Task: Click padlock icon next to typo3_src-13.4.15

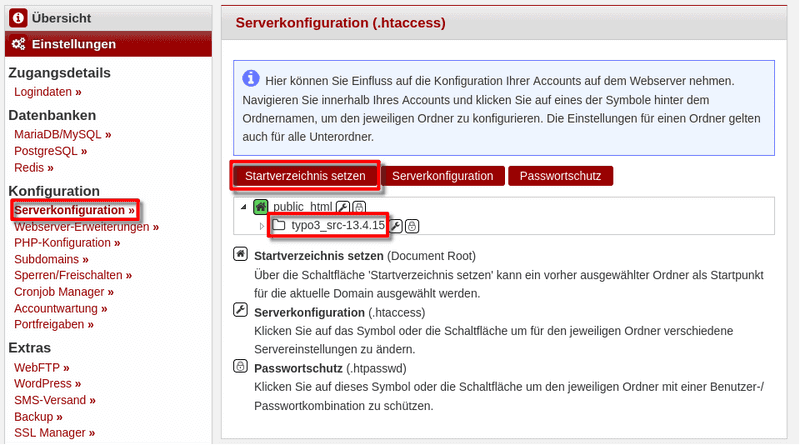Action: pyautogui.click(x=412, y=226)
